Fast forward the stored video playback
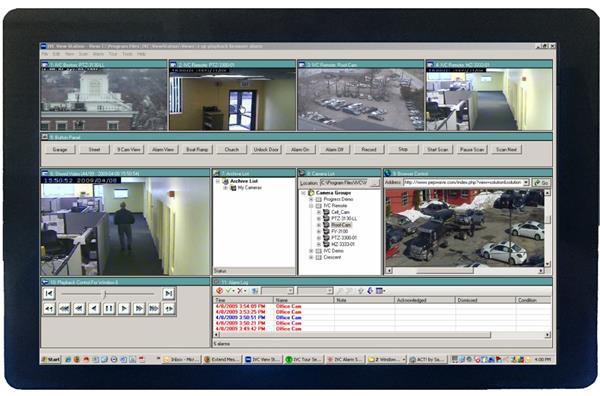600x396 pixels. (139, 308)
